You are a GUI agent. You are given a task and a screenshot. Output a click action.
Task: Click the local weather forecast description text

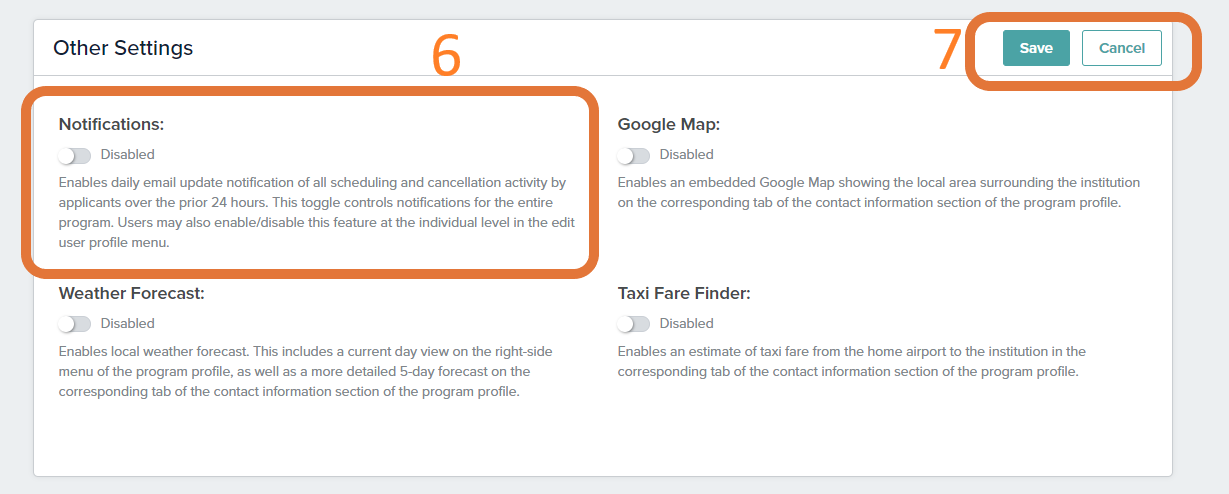coord(305,371)
